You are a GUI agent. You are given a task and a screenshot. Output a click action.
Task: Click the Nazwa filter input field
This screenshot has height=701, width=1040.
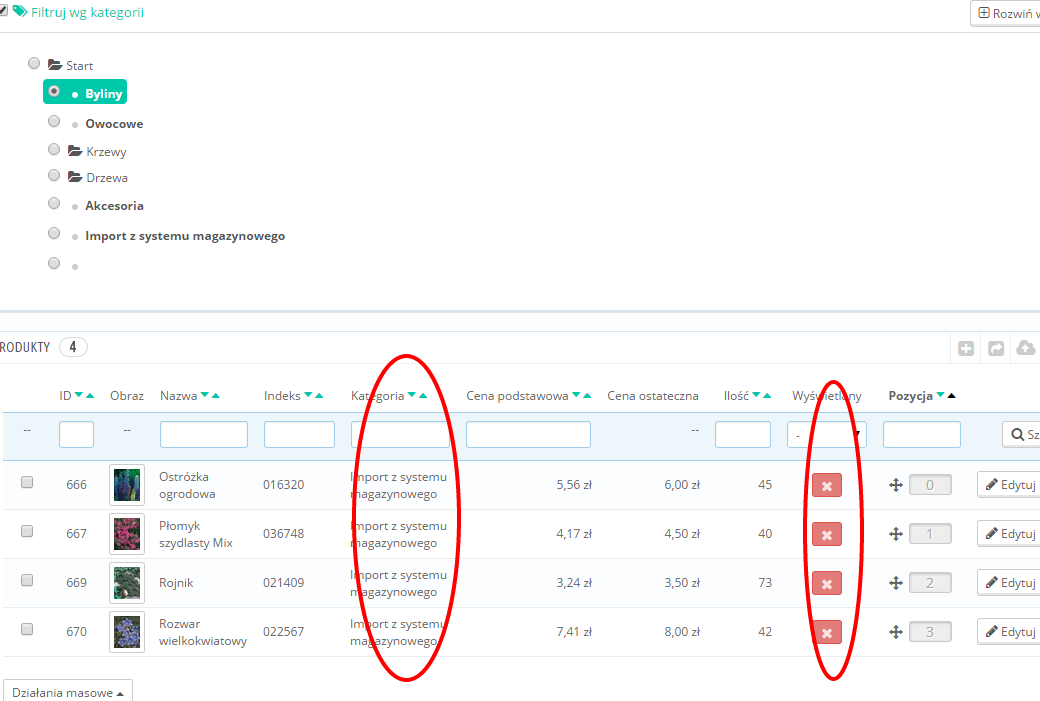coord(204,434)
